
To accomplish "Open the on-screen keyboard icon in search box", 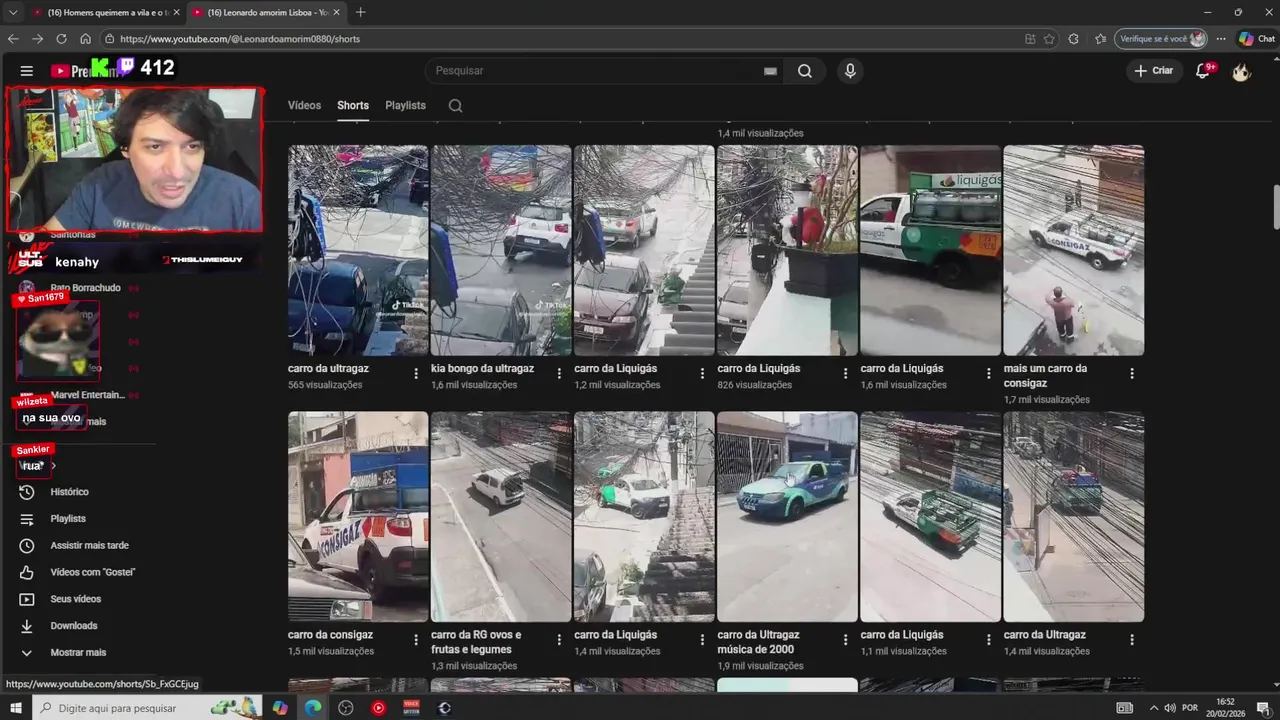I will (x=770, y=71).
